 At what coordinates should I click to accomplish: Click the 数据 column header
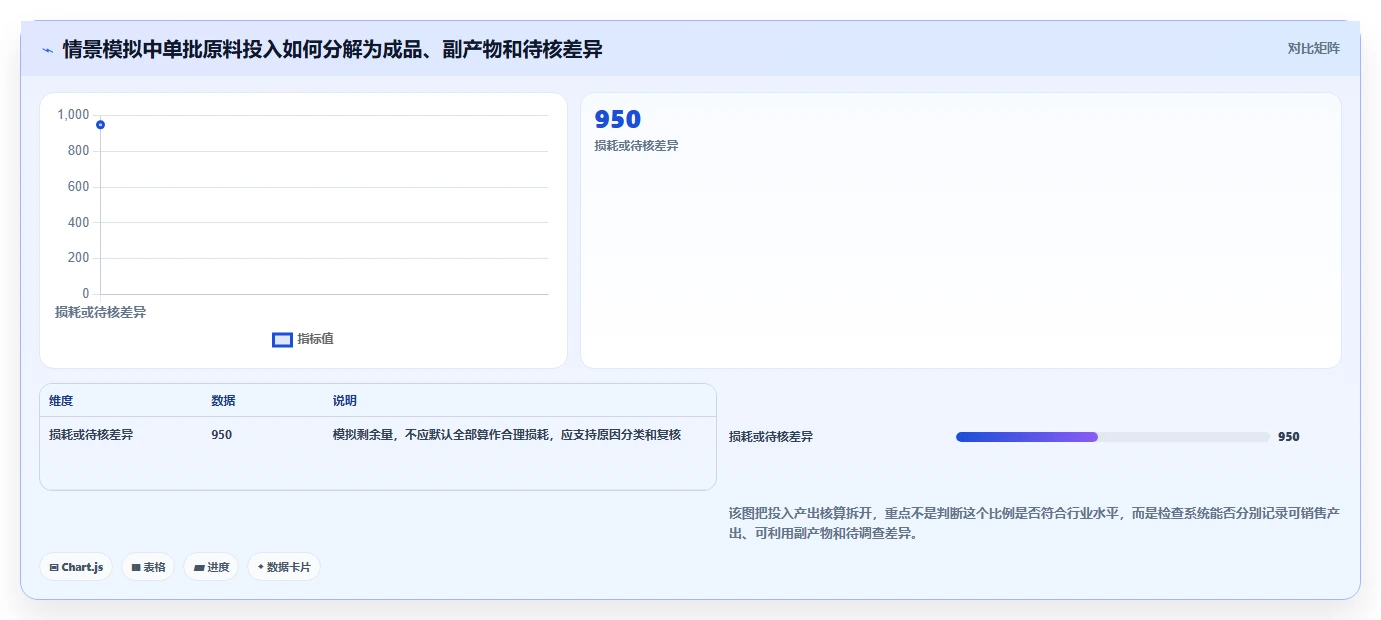point(223,401)
